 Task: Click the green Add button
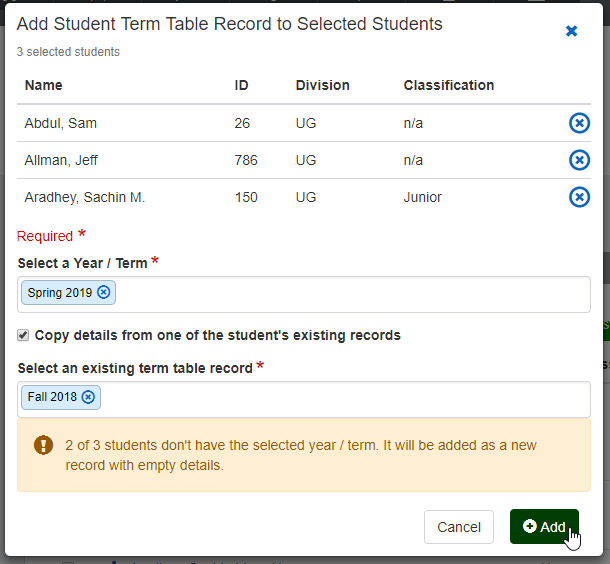click(544, 527)
